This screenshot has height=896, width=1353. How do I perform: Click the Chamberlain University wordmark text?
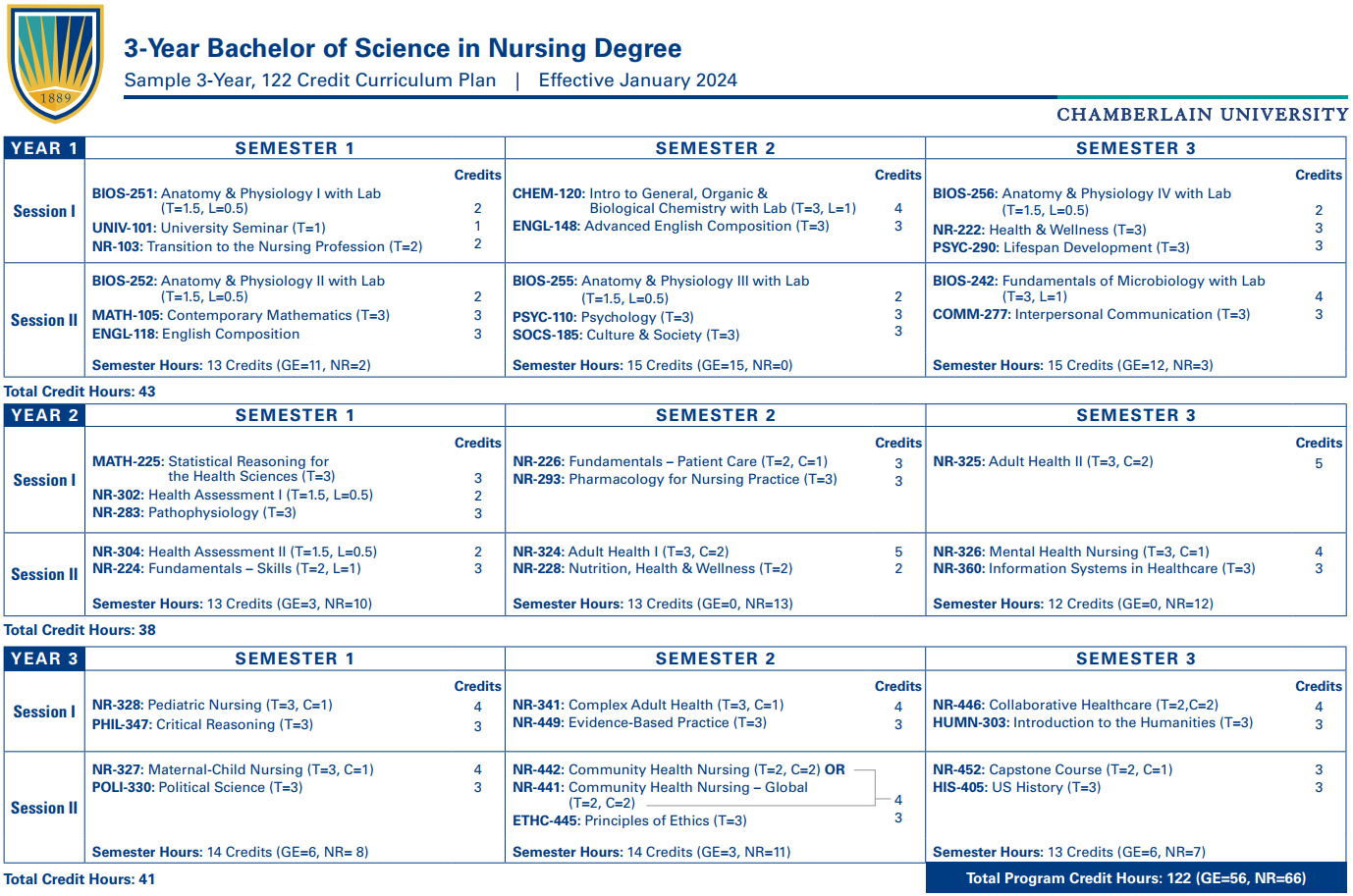click(1202, 115)
